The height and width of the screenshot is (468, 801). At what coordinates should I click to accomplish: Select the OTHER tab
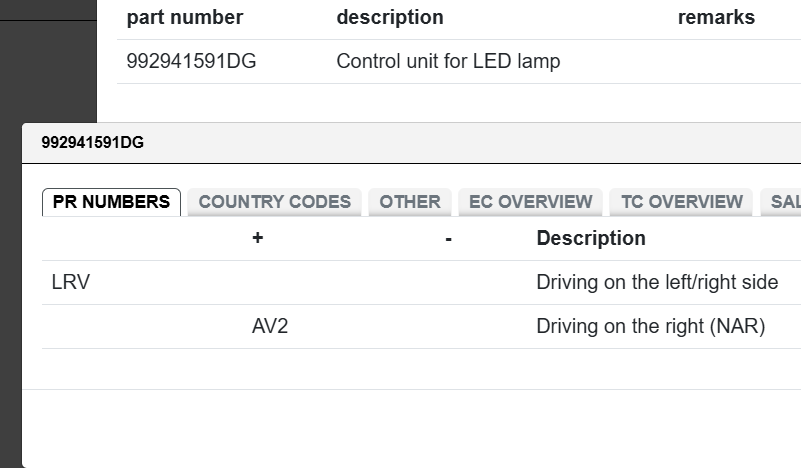click(410, 202)
